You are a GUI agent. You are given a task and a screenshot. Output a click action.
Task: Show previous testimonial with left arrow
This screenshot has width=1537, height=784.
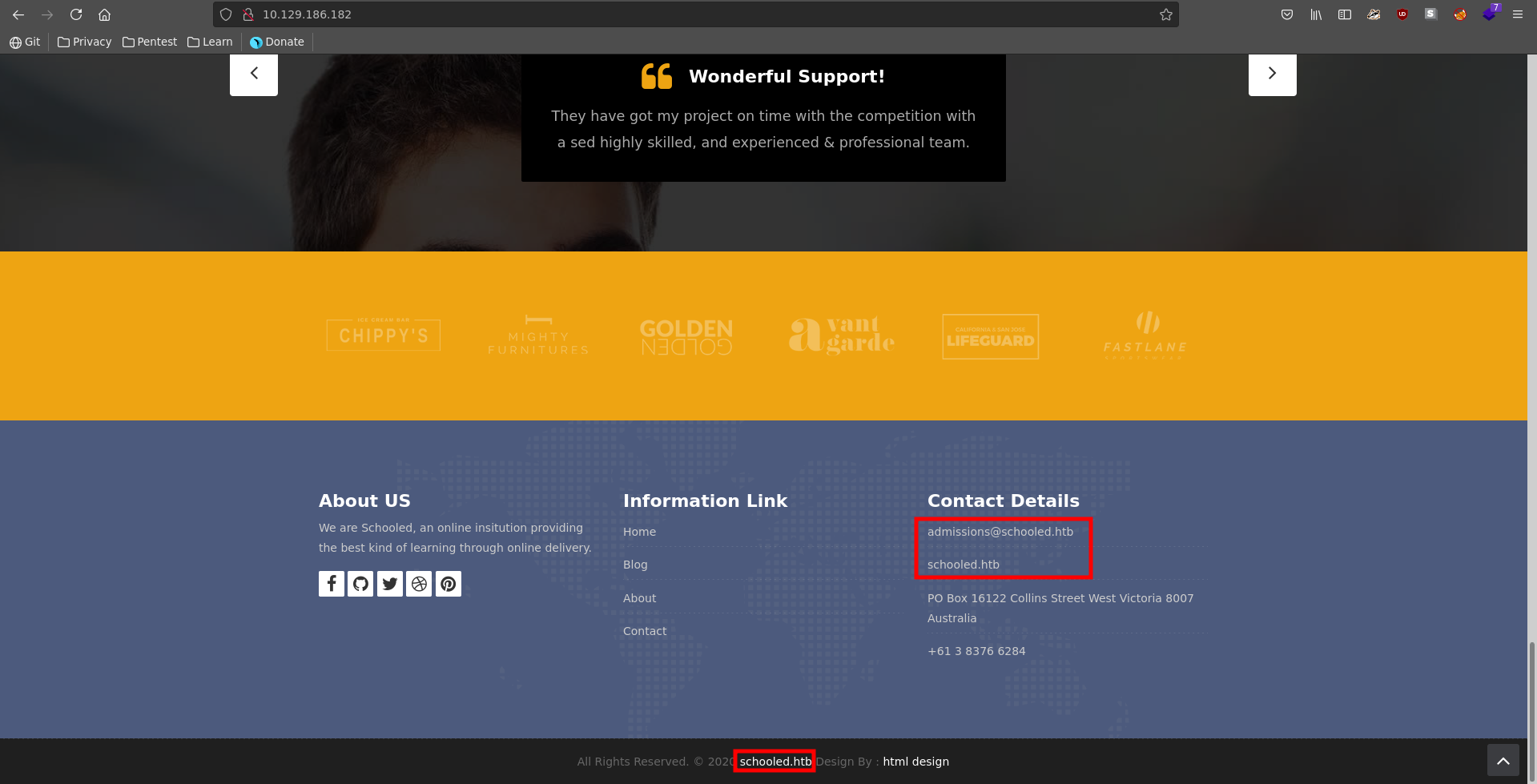254,74
